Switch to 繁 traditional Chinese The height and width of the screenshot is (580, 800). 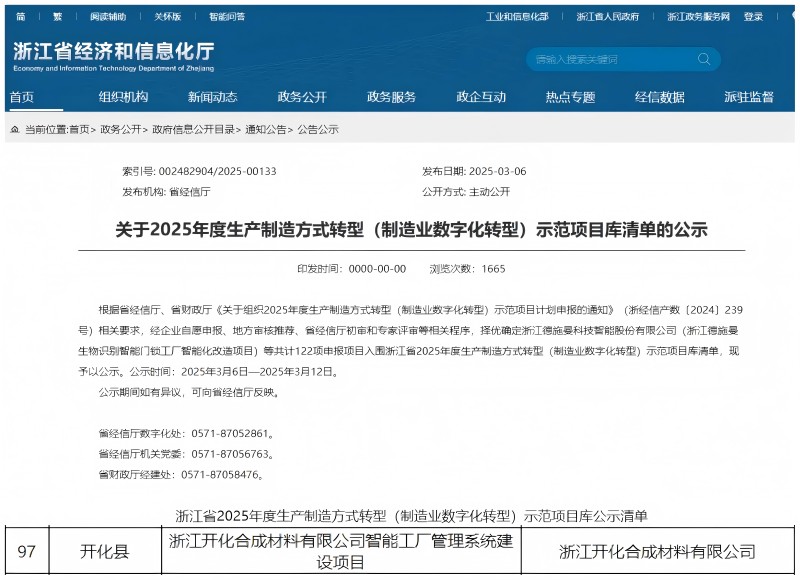(57, 17)
